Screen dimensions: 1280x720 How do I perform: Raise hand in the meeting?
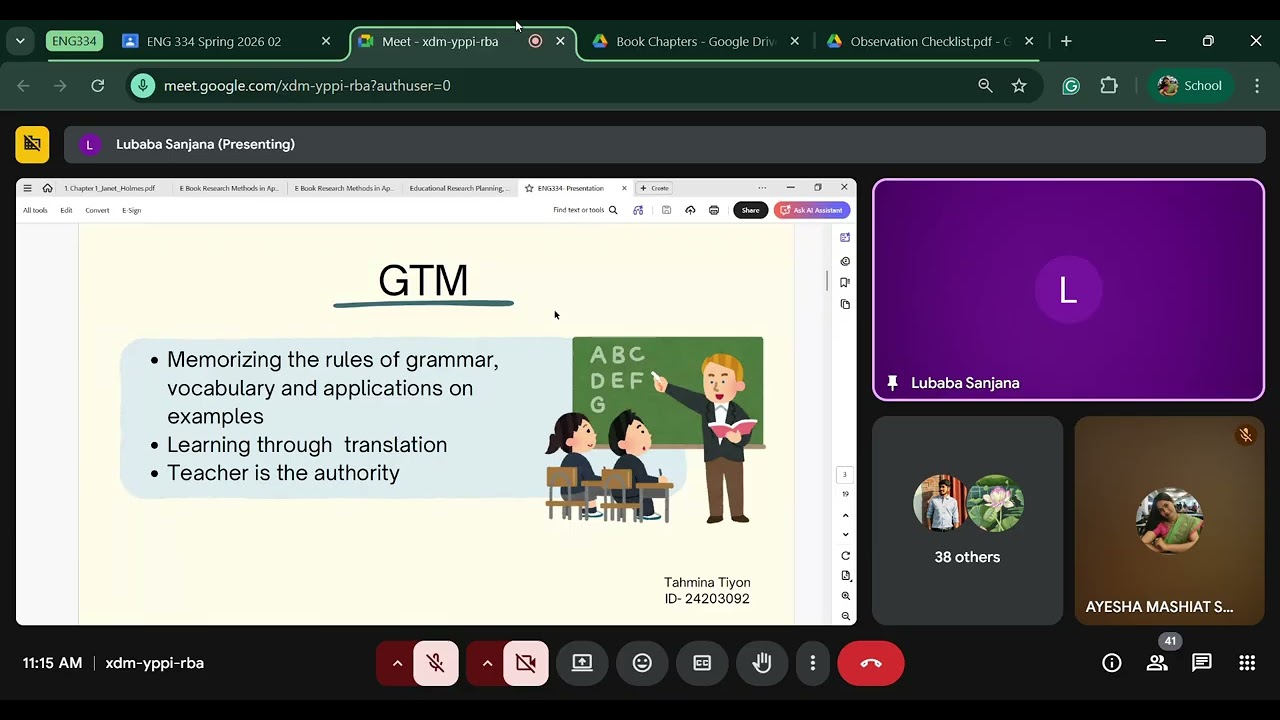762,663
